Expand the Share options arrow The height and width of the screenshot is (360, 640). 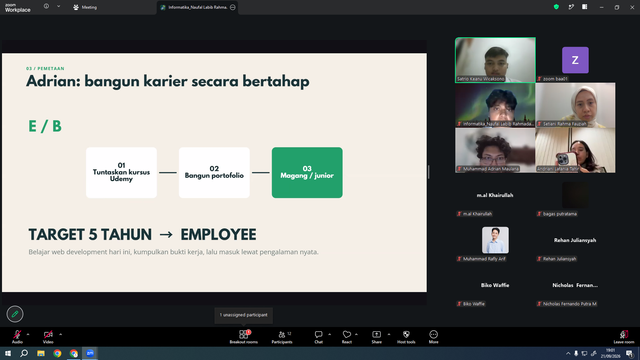(389, 334)
